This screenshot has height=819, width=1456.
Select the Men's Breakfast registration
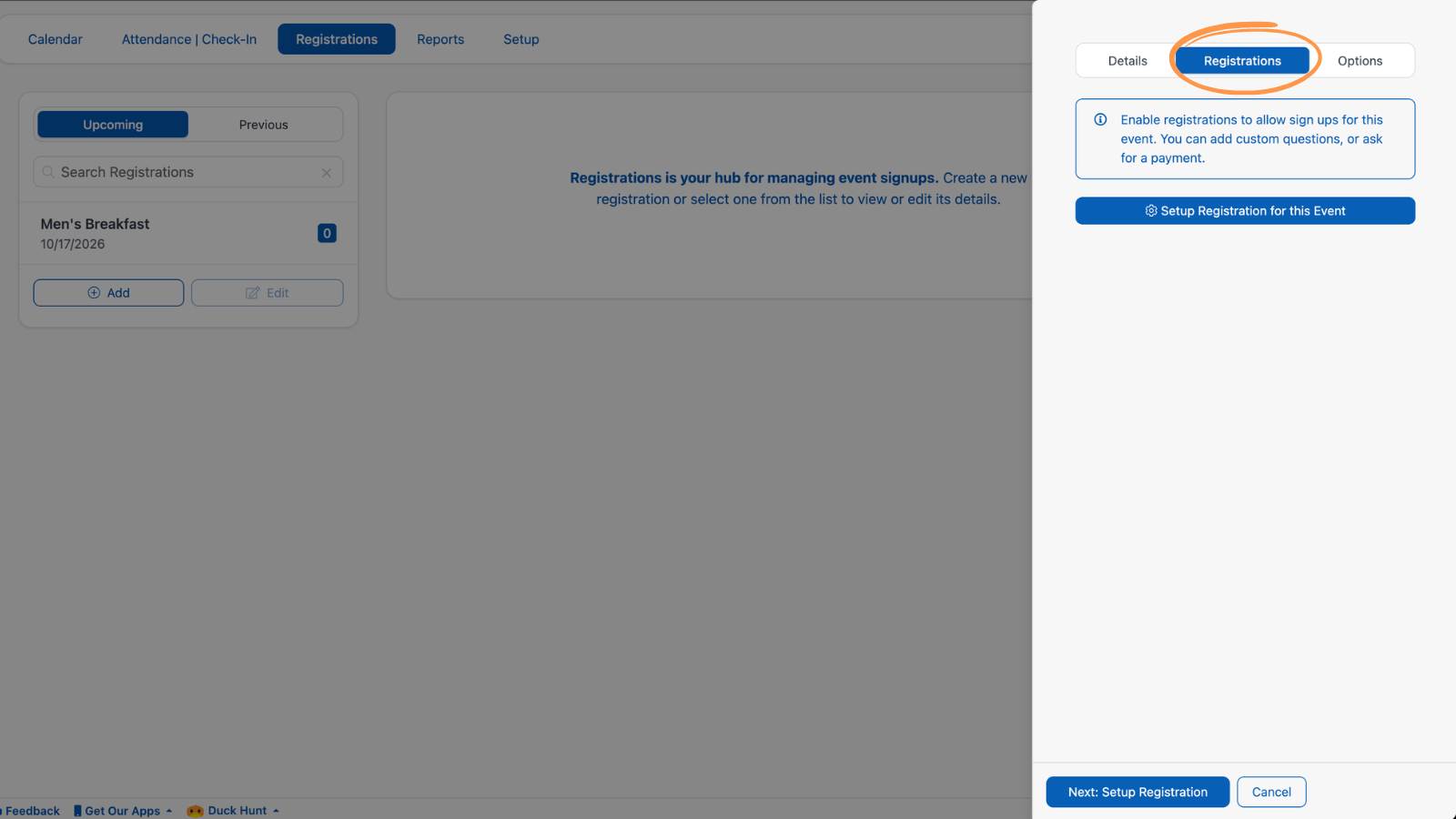(188, 234)
